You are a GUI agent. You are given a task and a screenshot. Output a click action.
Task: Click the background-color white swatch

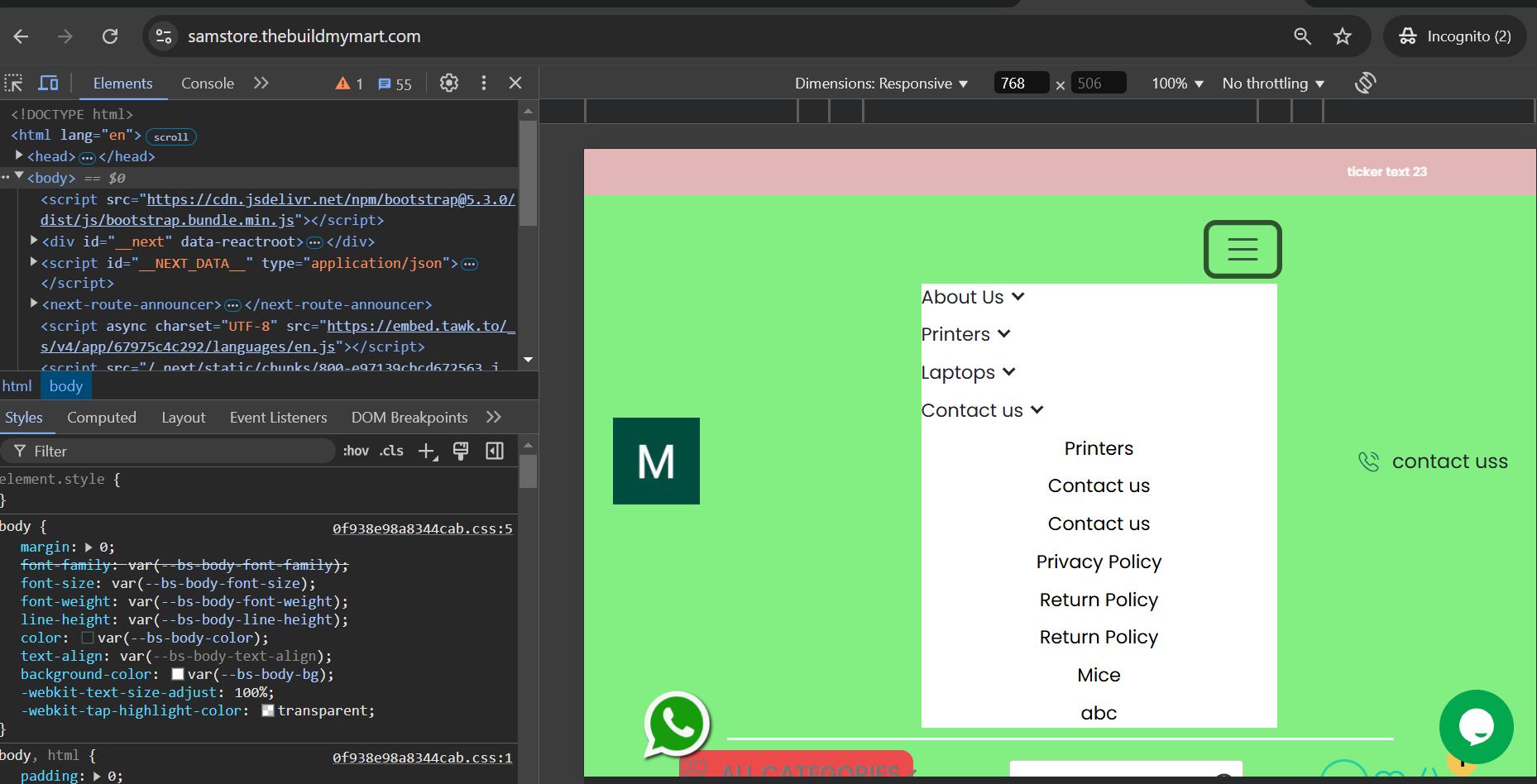[x=177, y=674]
